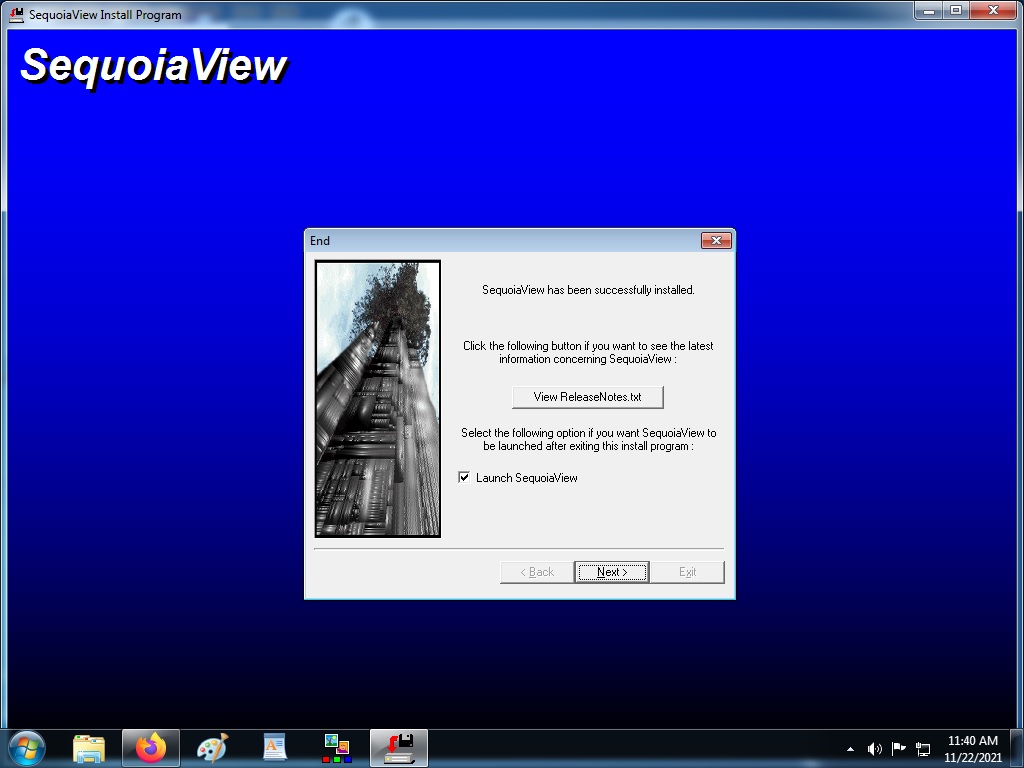Close the SequoiaView Install Program window
The width and height of the screenshot is (1024, 768).
click(x=993, y=10)
